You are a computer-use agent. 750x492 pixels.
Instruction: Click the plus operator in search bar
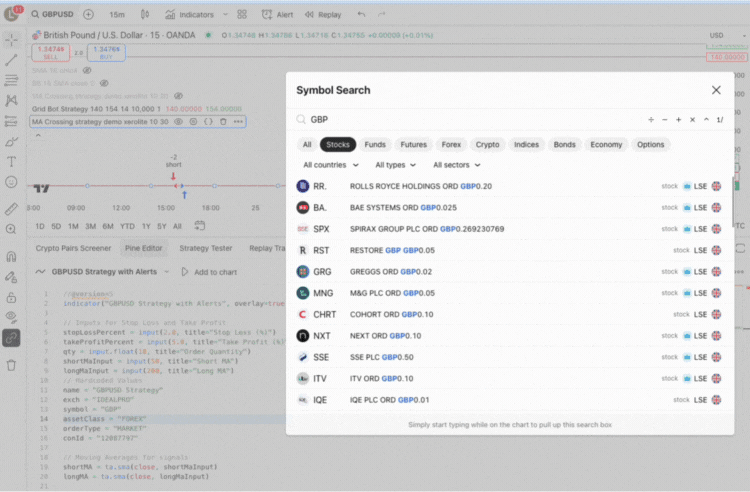coord(678,120)
